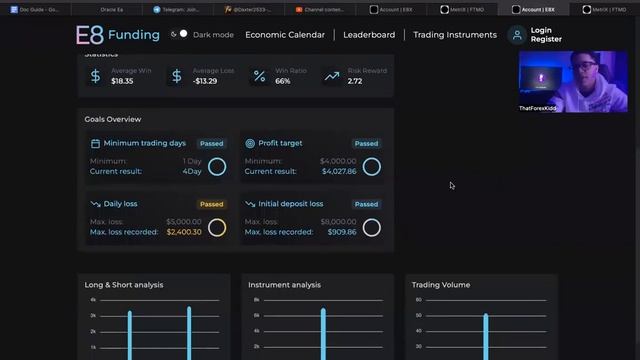Click the $4,000.00 profit target minimum
Image resolution: width=640 pixels, height=360 pixels.
point(338,161)
